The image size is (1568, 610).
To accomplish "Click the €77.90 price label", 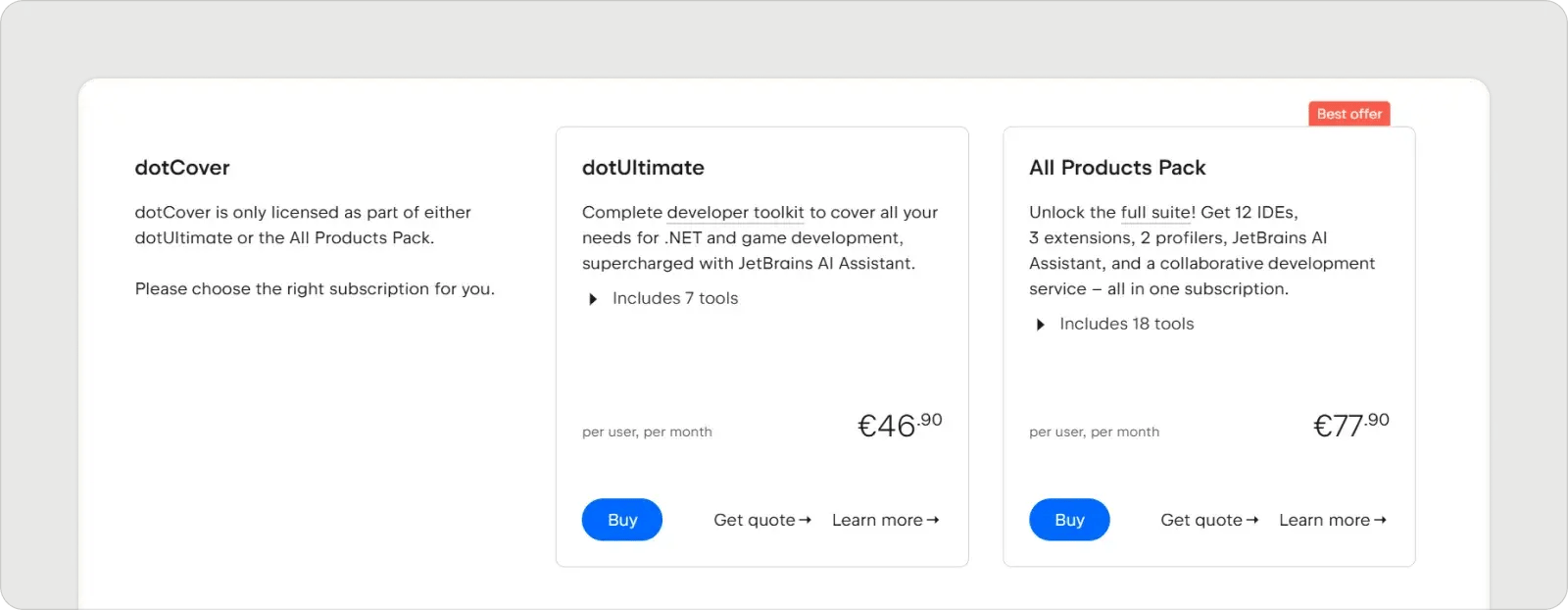I will pos(1350,425).
